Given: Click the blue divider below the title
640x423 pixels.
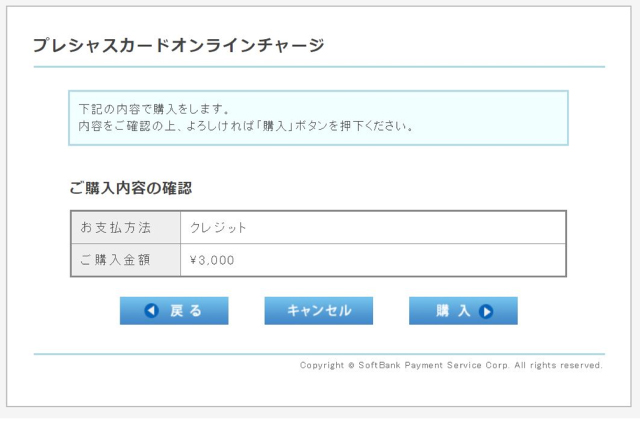Looking at the screenshot, I should tap(319, 67).
